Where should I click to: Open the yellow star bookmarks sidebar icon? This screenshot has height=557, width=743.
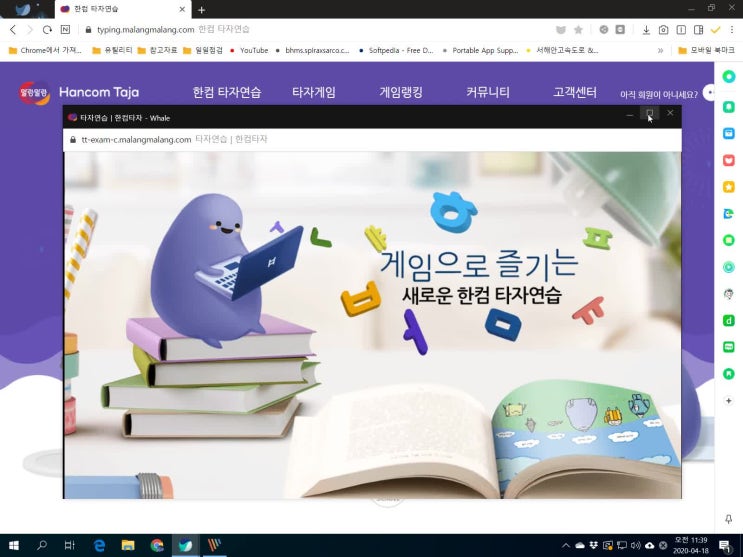tap(729, 187)
